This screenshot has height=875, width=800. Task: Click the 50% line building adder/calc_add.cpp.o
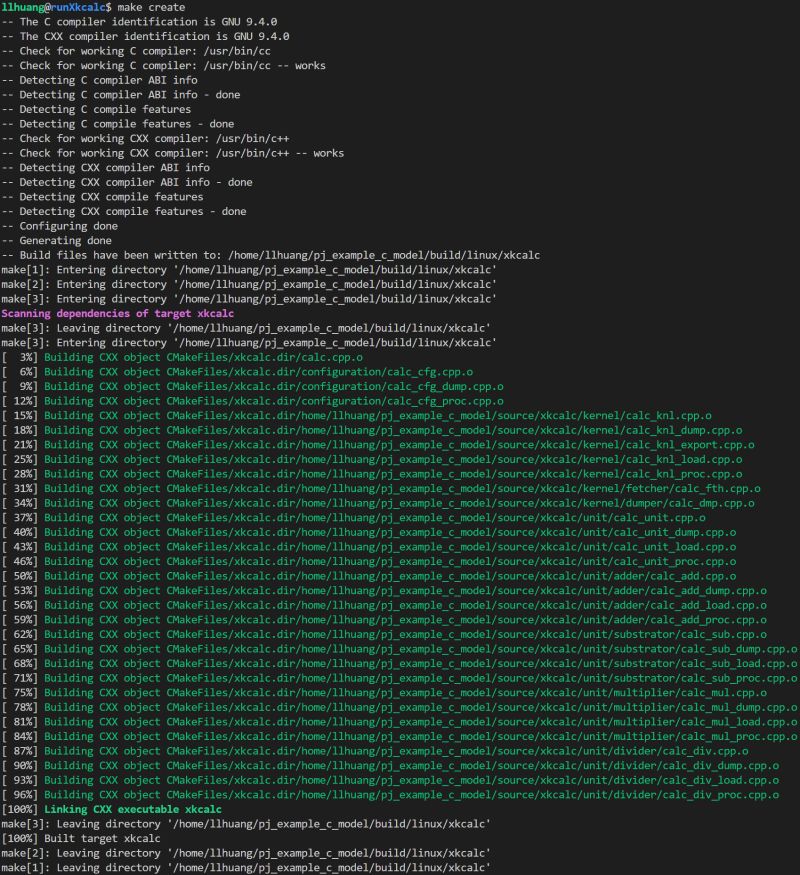pyautogui.click(x=369, y=576)
